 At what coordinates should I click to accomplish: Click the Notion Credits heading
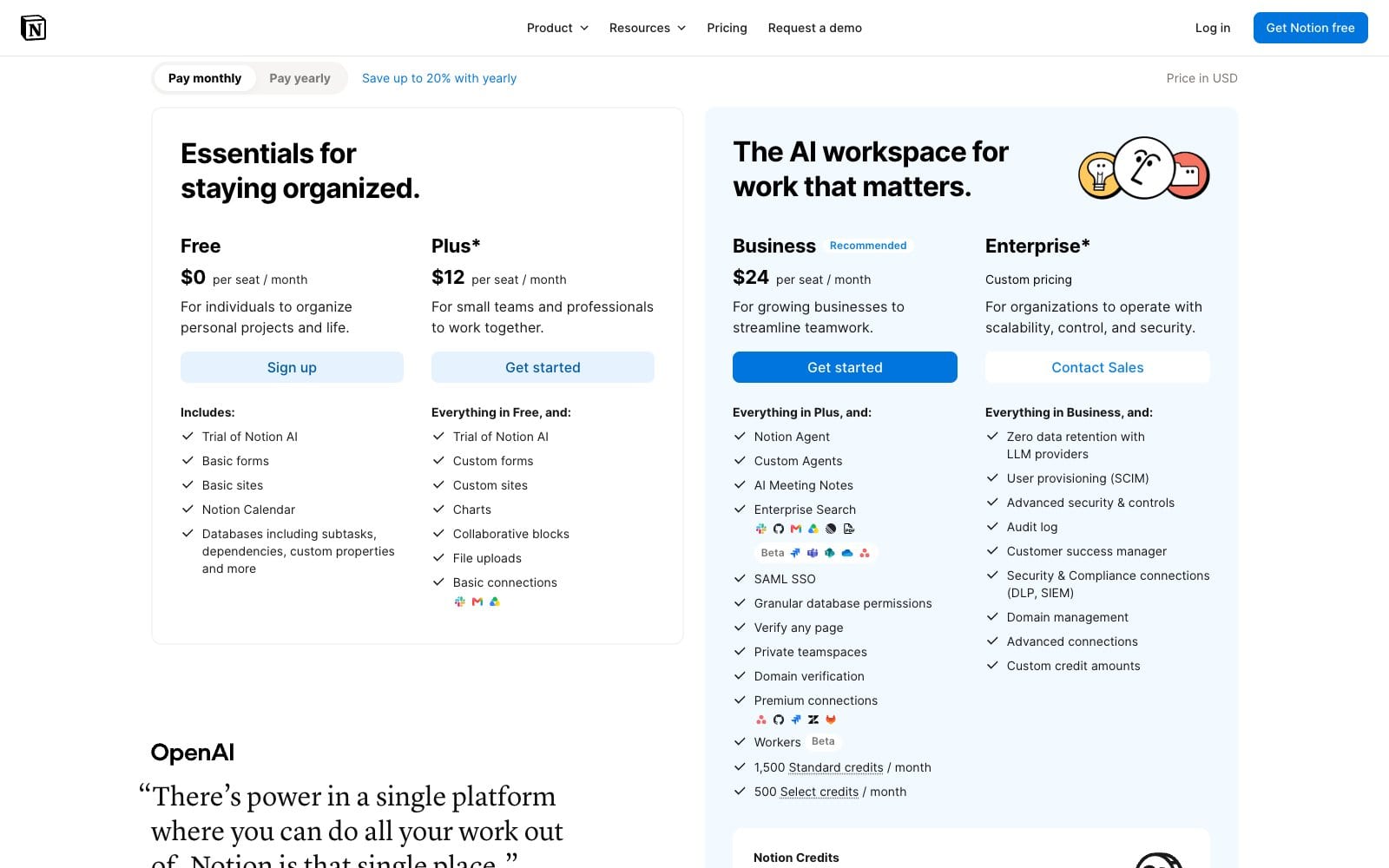[x=796, y=858]
